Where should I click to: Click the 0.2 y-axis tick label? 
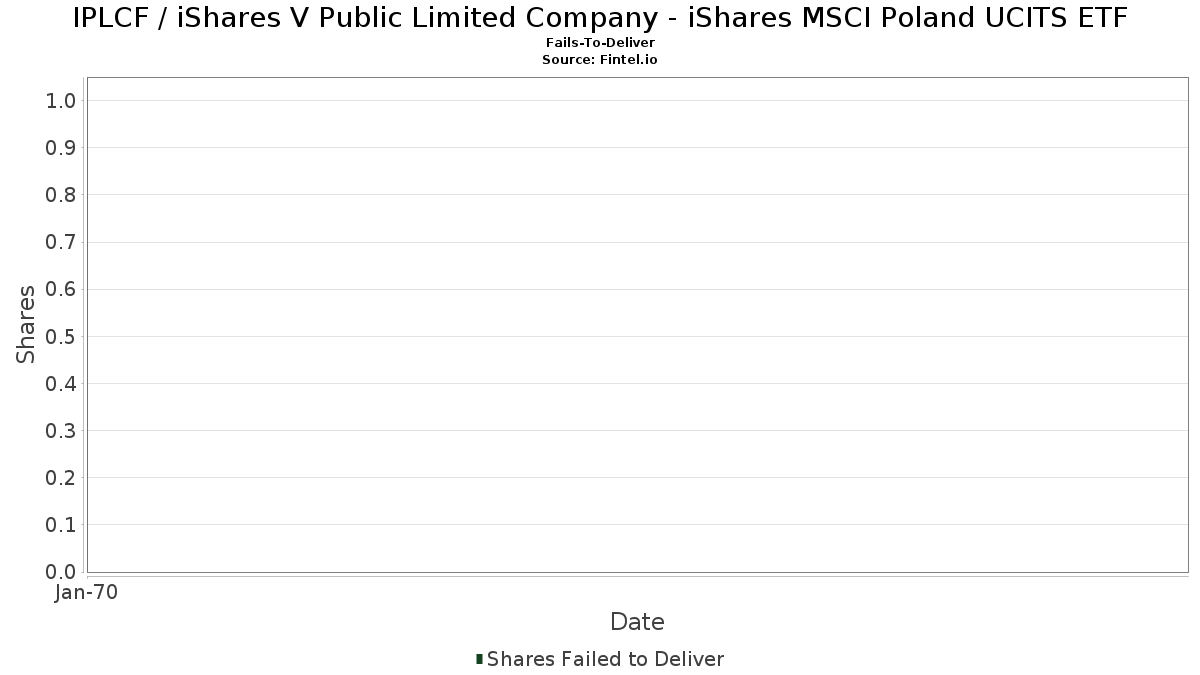(61, 478)
